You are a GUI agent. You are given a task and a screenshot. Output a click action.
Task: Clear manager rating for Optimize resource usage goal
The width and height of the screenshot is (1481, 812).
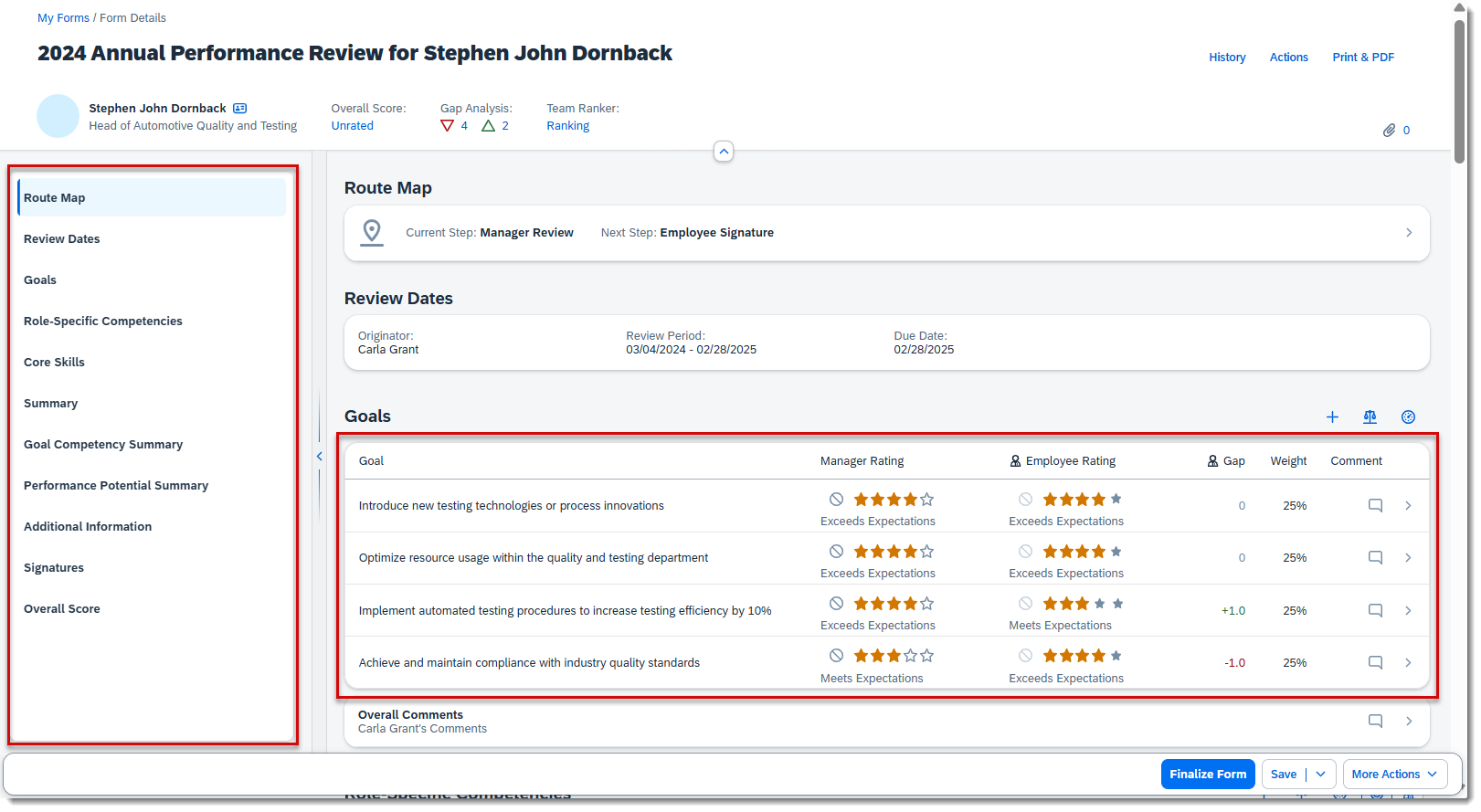pos(836,552)
